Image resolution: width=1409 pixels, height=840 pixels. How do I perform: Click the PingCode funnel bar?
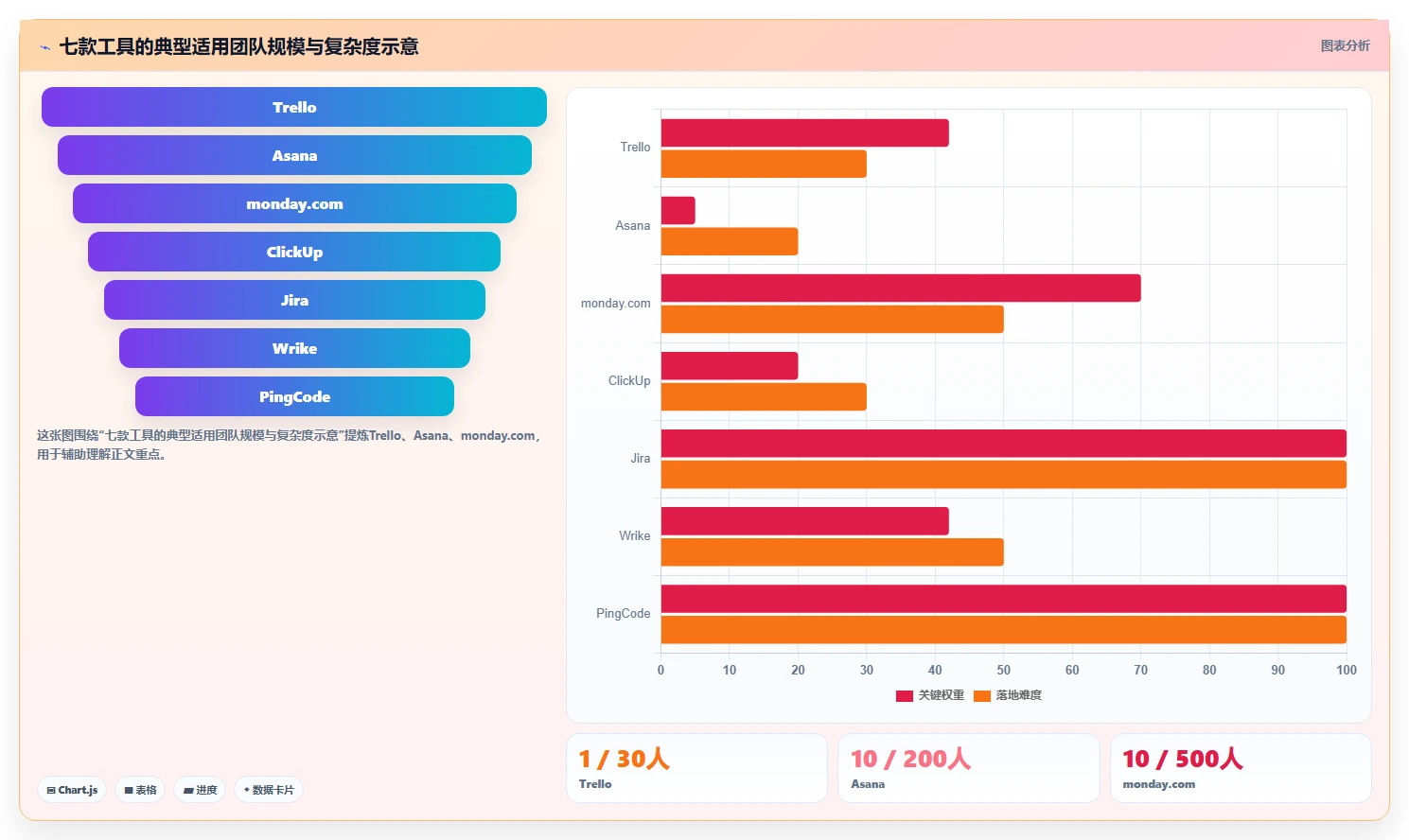click(x=294, y=396)
